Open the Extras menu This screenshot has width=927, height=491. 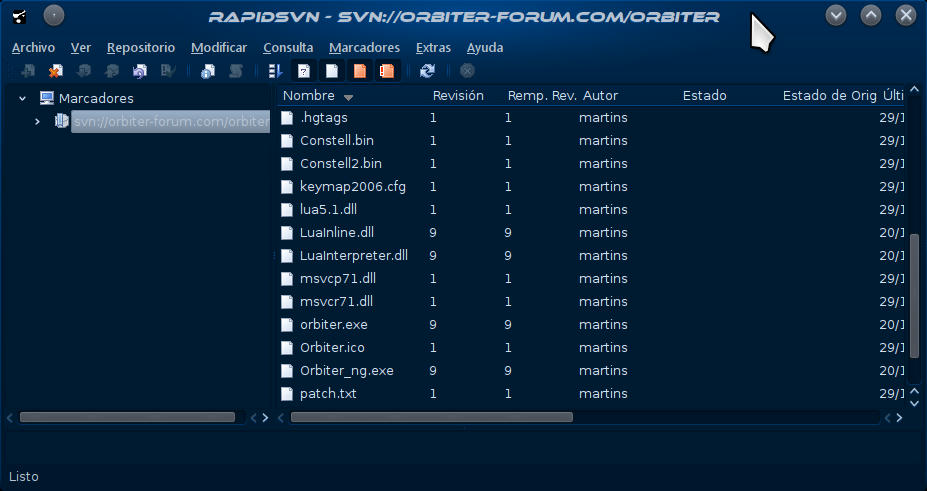pos(433,48)
